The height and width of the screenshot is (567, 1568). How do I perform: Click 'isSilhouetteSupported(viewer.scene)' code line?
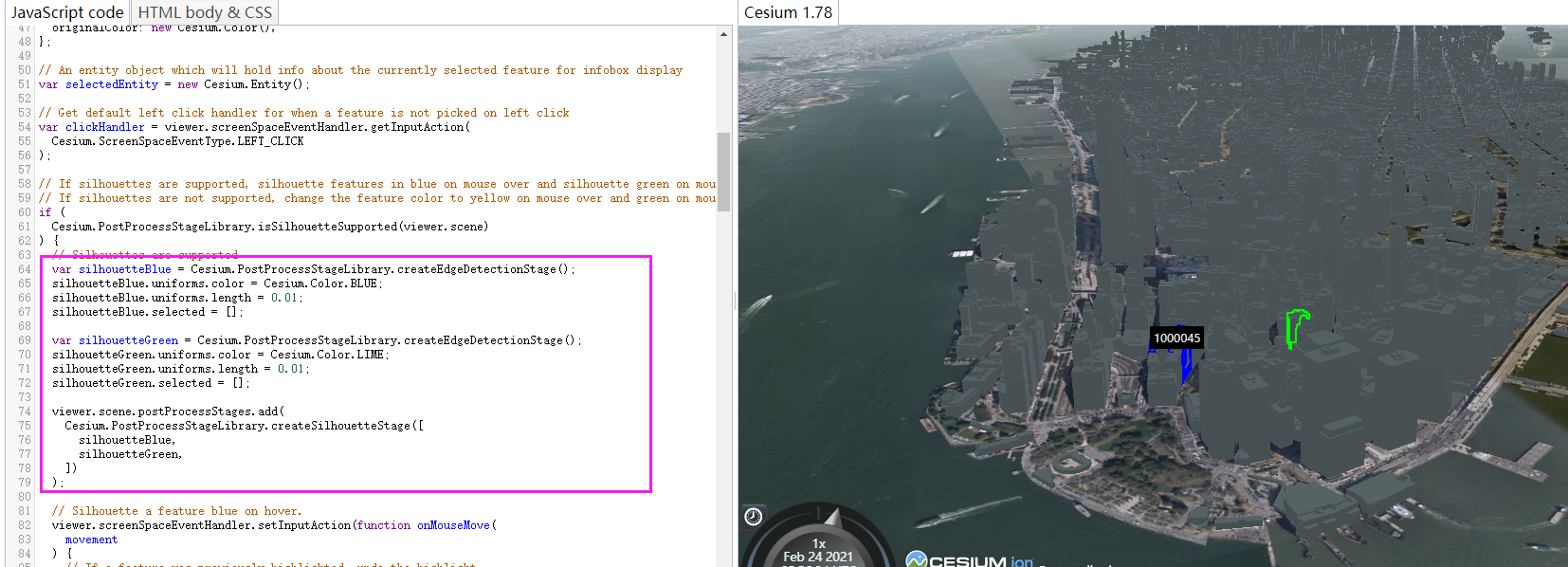point(270,227)
